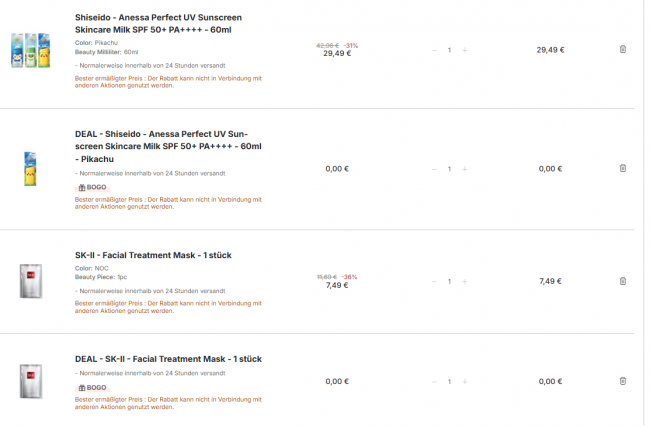Increase quantity of DEAL Anessa Pikachu item

click(x=465, y=169)
